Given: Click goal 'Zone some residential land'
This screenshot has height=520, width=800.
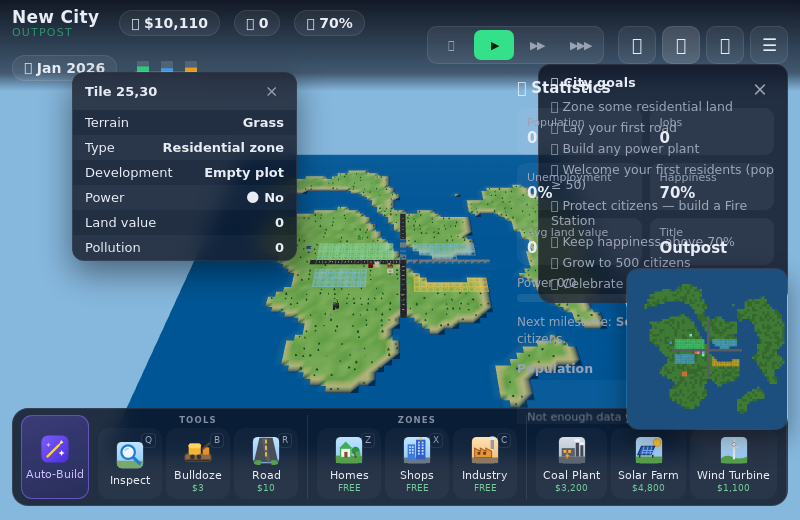Looking at the screenshot, I should click(x=642, y=107).
